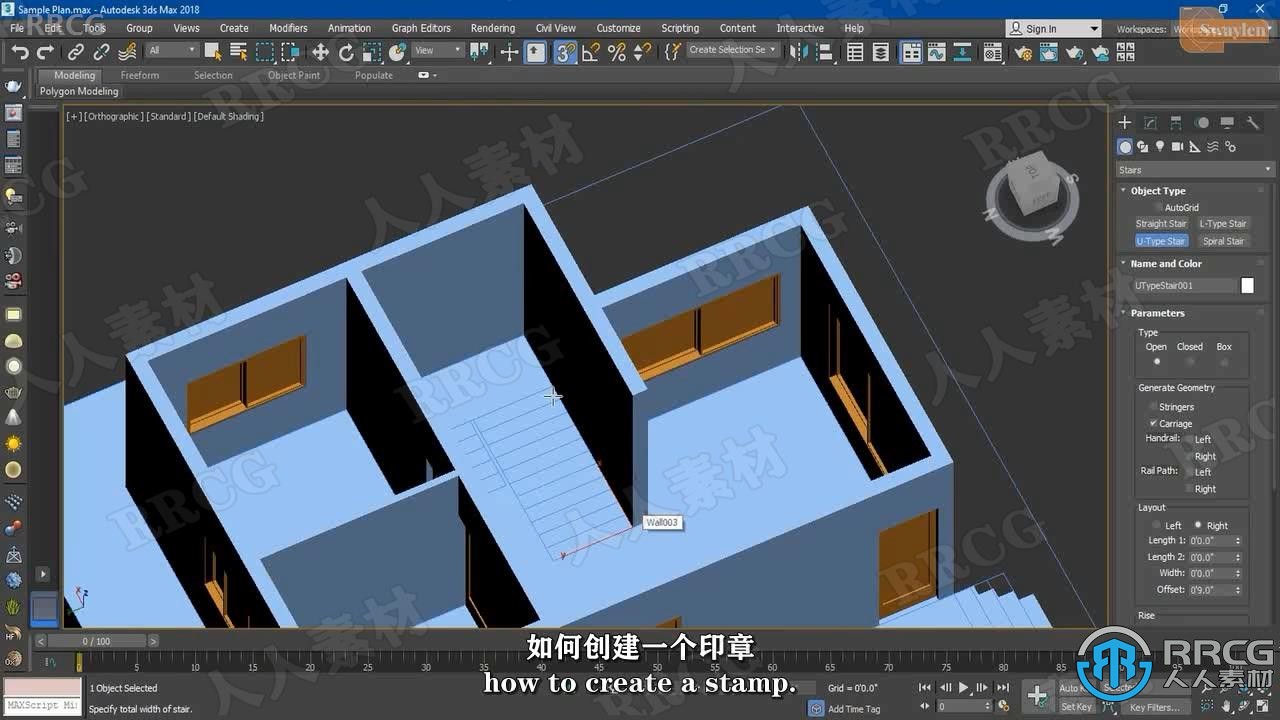Click the Unlink Selection icon
Viewport: 1280px width, 720px height.
101,52
